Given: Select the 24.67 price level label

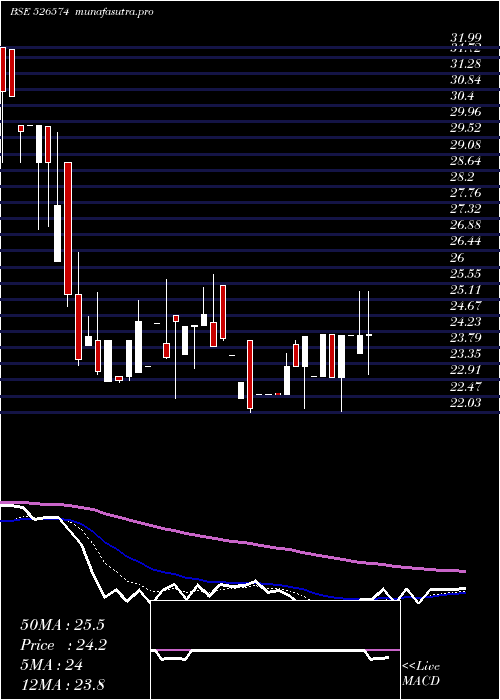Looking at the screenshot, I should coord(465,306).
